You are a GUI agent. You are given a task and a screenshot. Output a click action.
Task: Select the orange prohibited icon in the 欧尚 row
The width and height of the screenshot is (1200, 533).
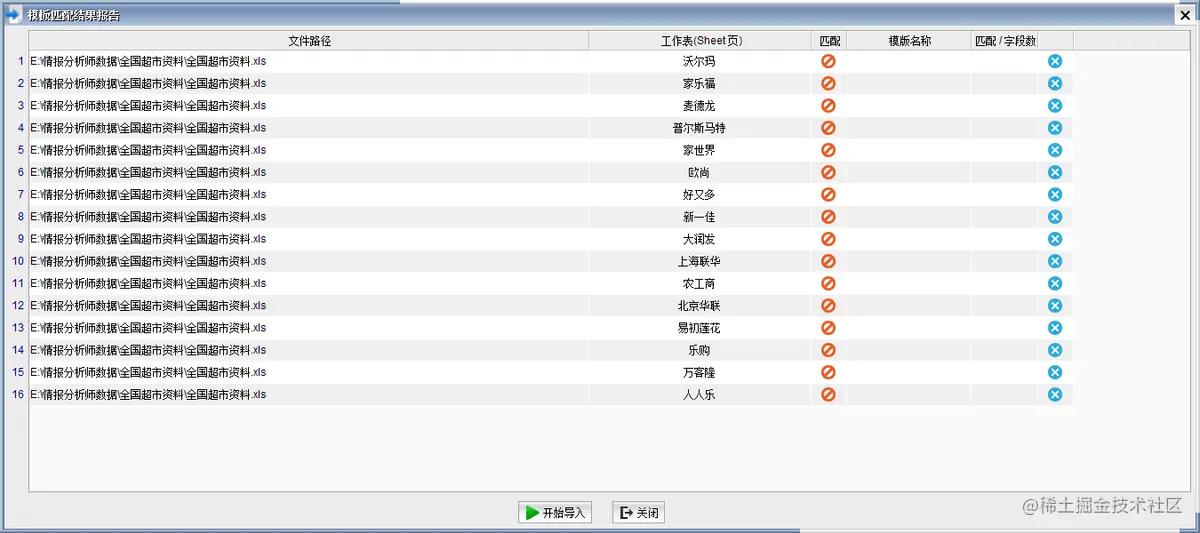click(x=828, y=172)
